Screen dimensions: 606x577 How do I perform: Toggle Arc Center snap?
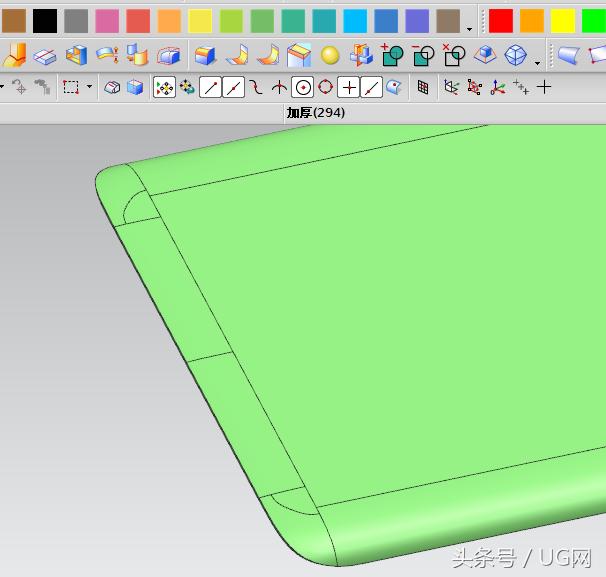[303, 87]
